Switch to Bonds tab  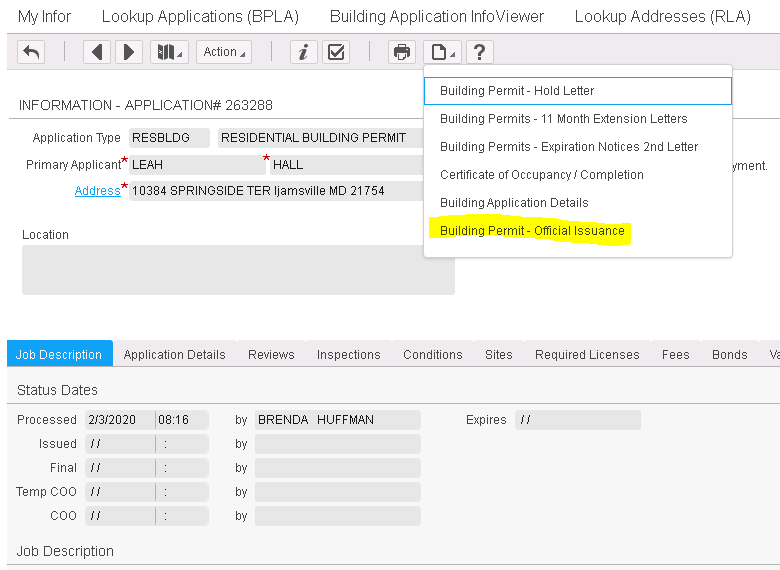pyautogui.click(x=730, y=354)
